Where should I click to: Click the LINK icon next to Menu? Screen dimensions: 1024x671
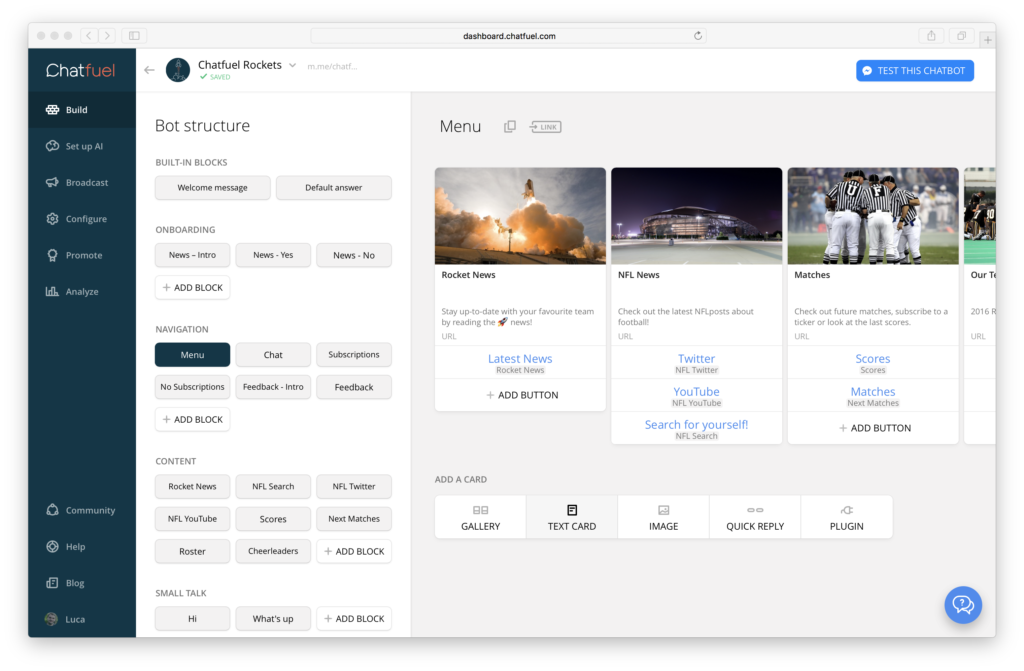[545, 127]
